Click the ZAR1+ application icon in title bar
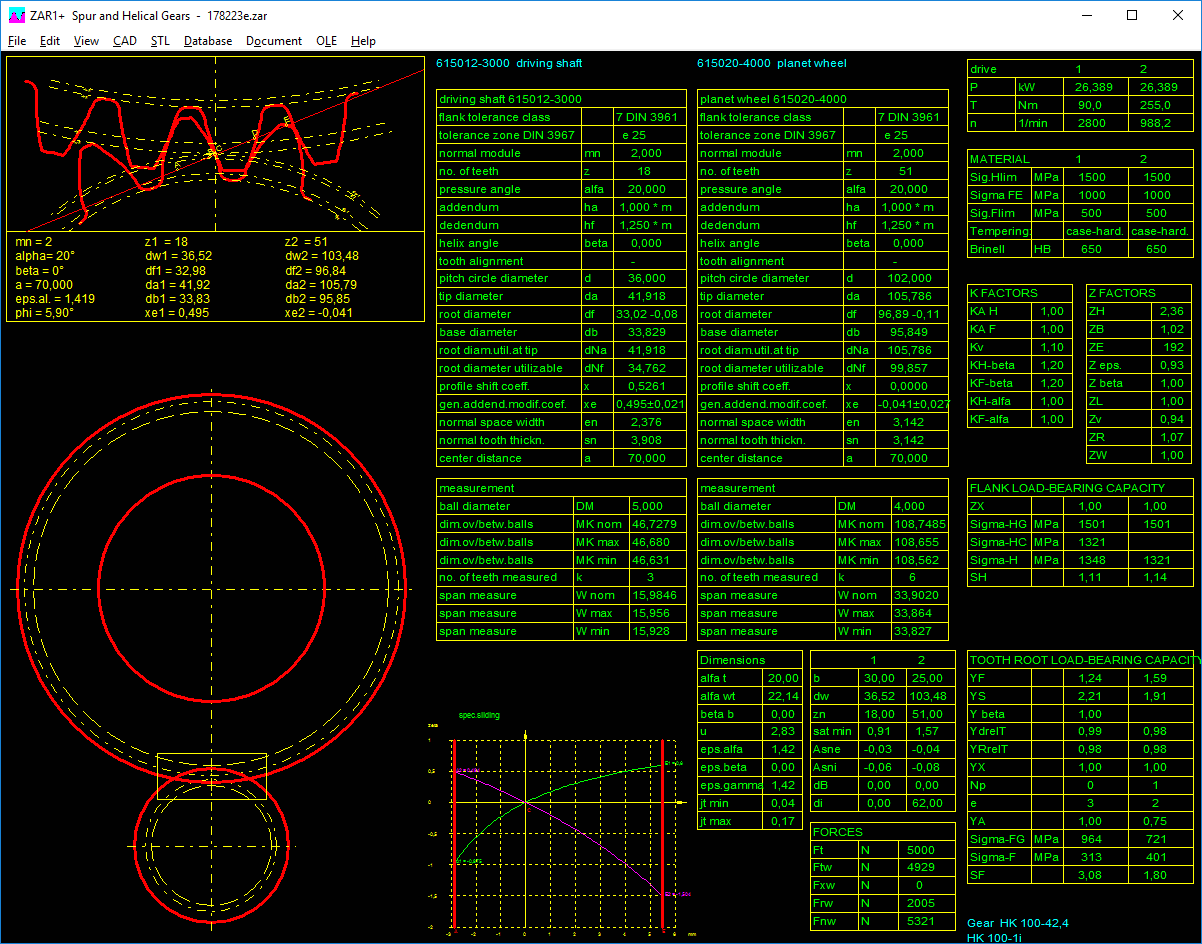 point(16,16)
